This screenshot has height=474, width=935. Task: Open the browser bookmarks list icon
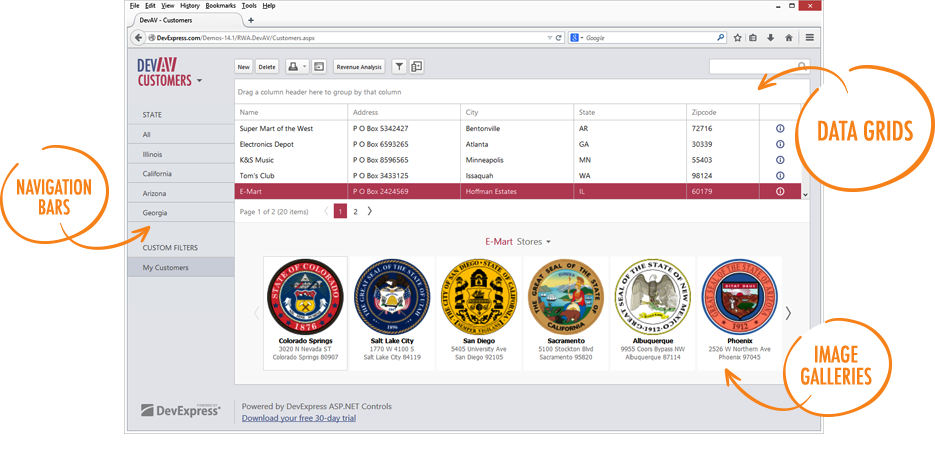(753, 38)
